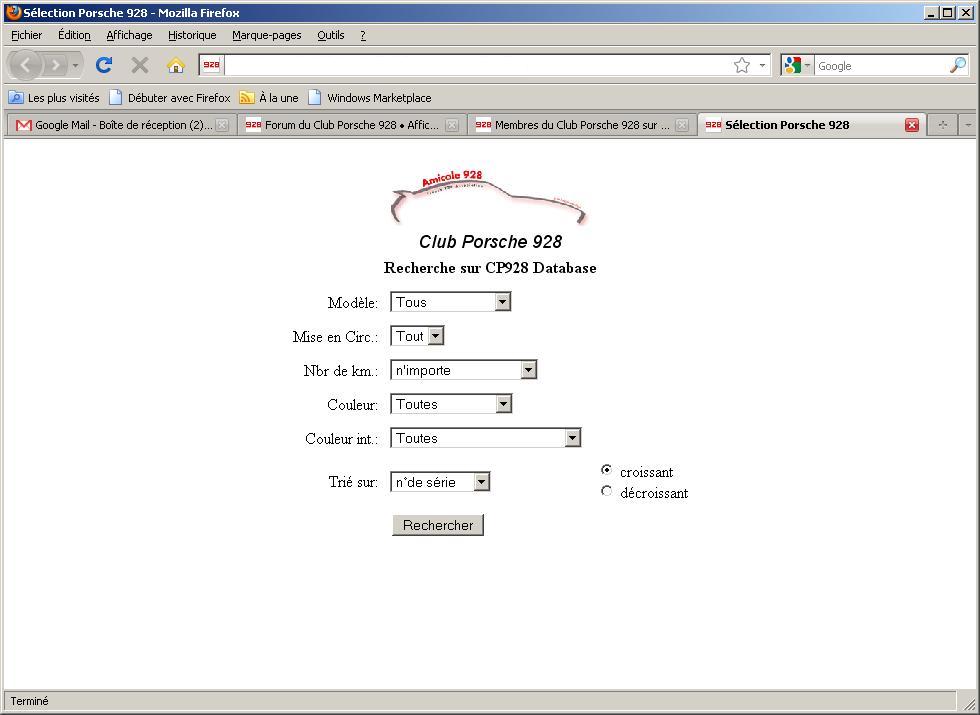980x715 pixels.
Task: Open the Marque-pages menu
Action: 267,36
